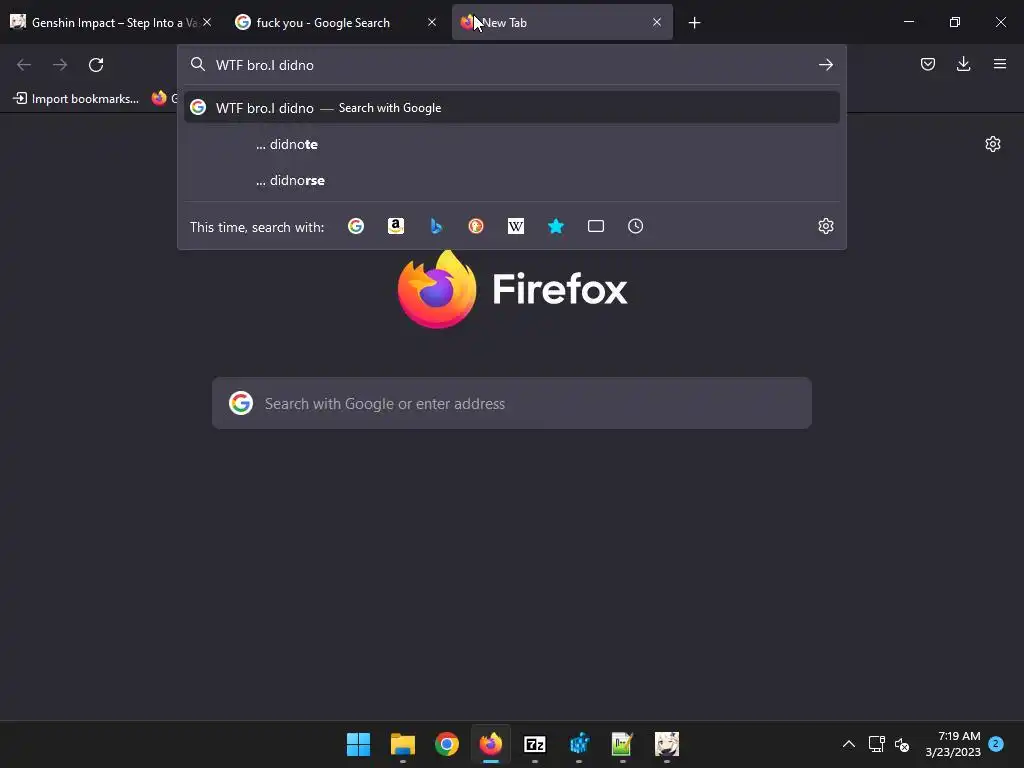Screen dimensions: 1024x768
Task: Search with the Wikipedia engine icon
Action: click(515, 226)
